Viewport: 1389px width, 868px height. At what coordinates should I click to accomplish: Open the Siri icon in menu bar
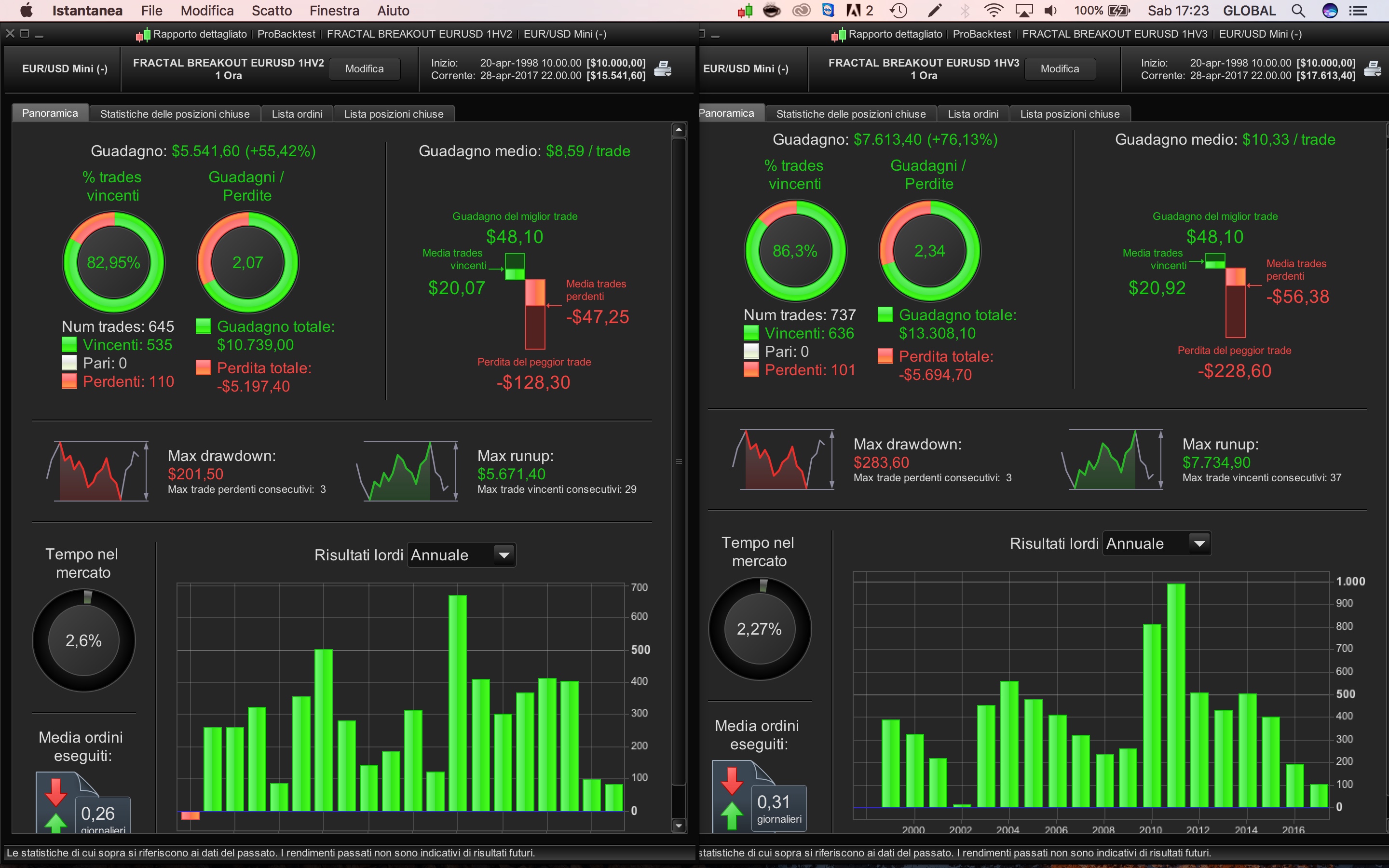pyautogui.click(x=1330, y=10)
